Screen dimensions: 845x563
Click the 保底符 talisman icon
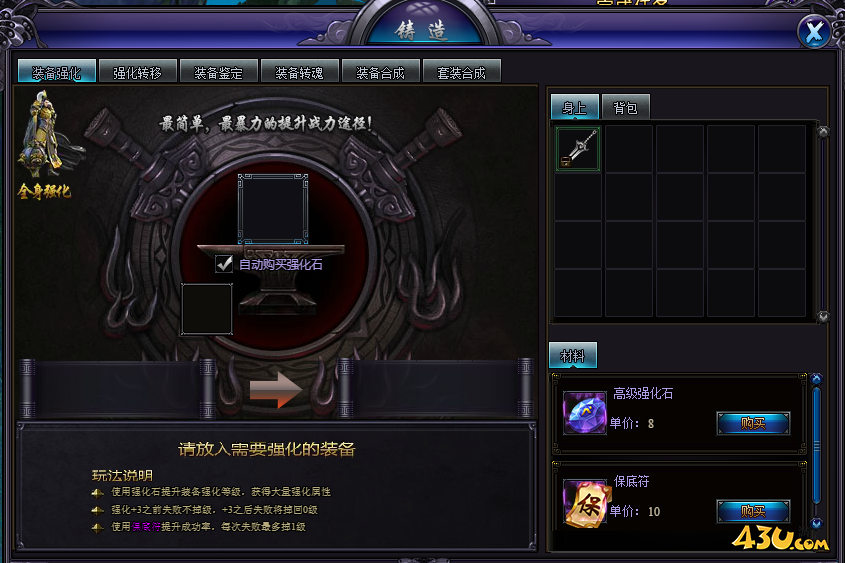point(584,502)
